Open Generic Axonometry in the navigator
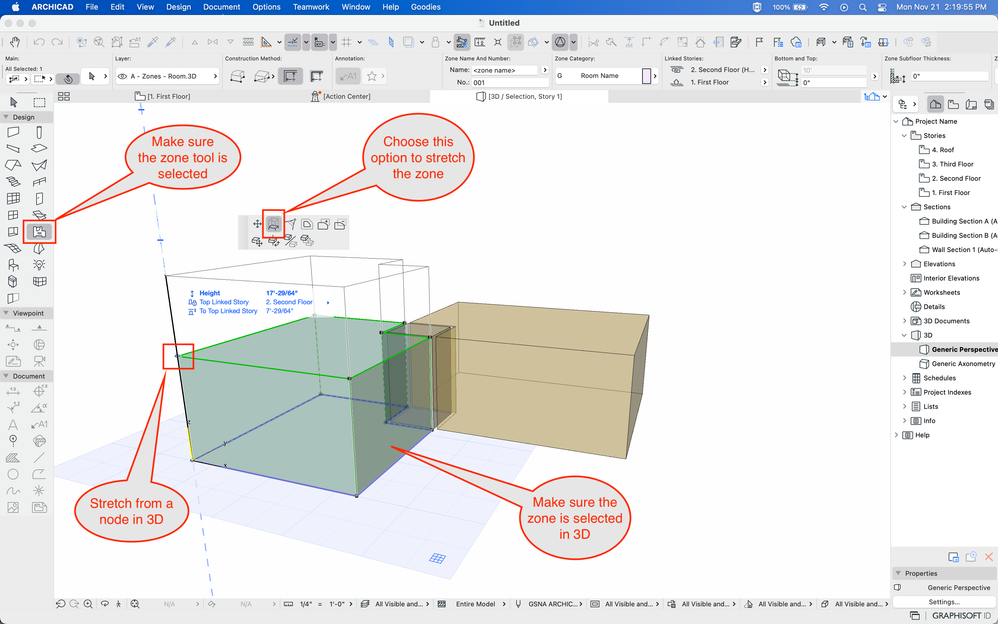This screenshot has height=624, width=998. tap(962, 364)
